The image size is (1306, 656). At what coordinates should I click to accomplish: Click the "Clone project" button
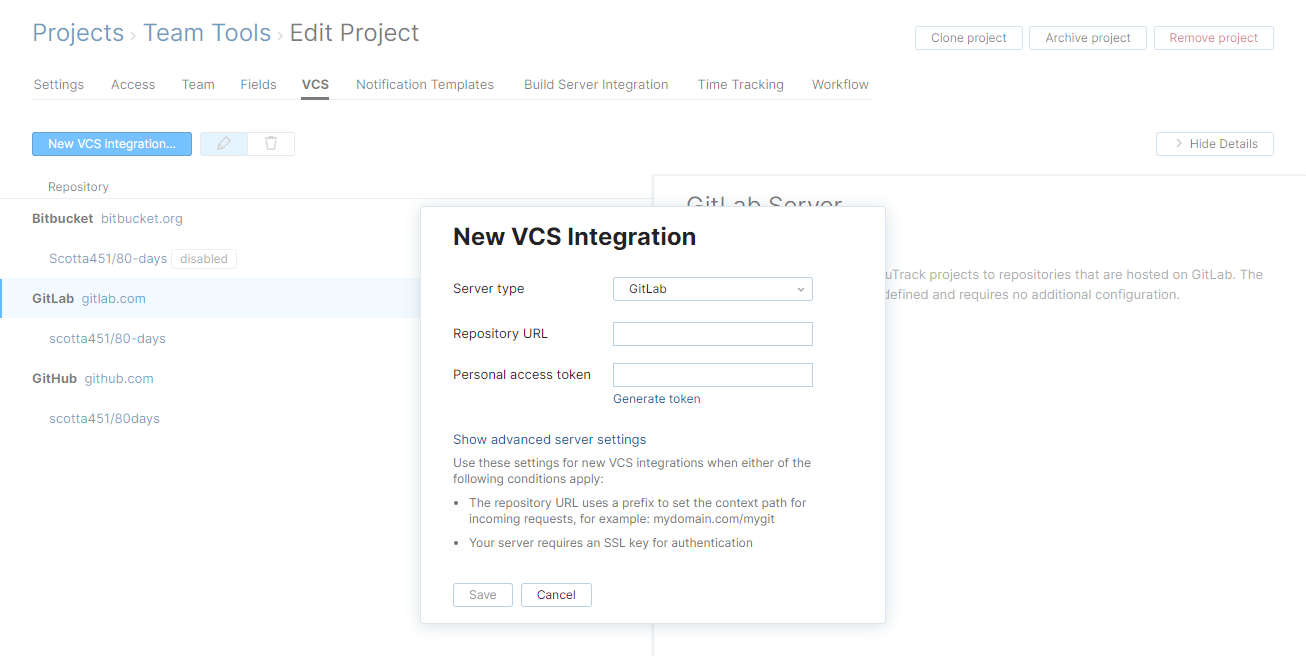click(967, 37)
